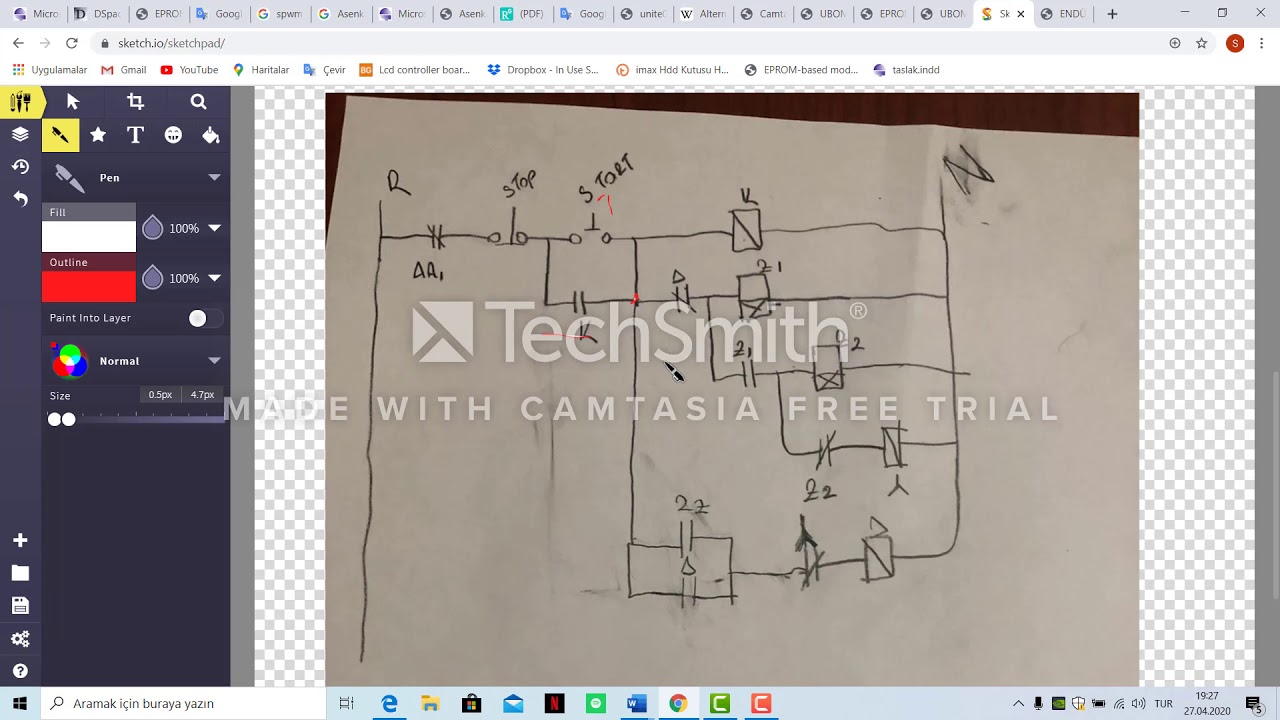Image resolution: width=1280 pixels, height=720 pixels.
Task: Click the Save disk icon in sidebar
Action: tap(20, 605)
